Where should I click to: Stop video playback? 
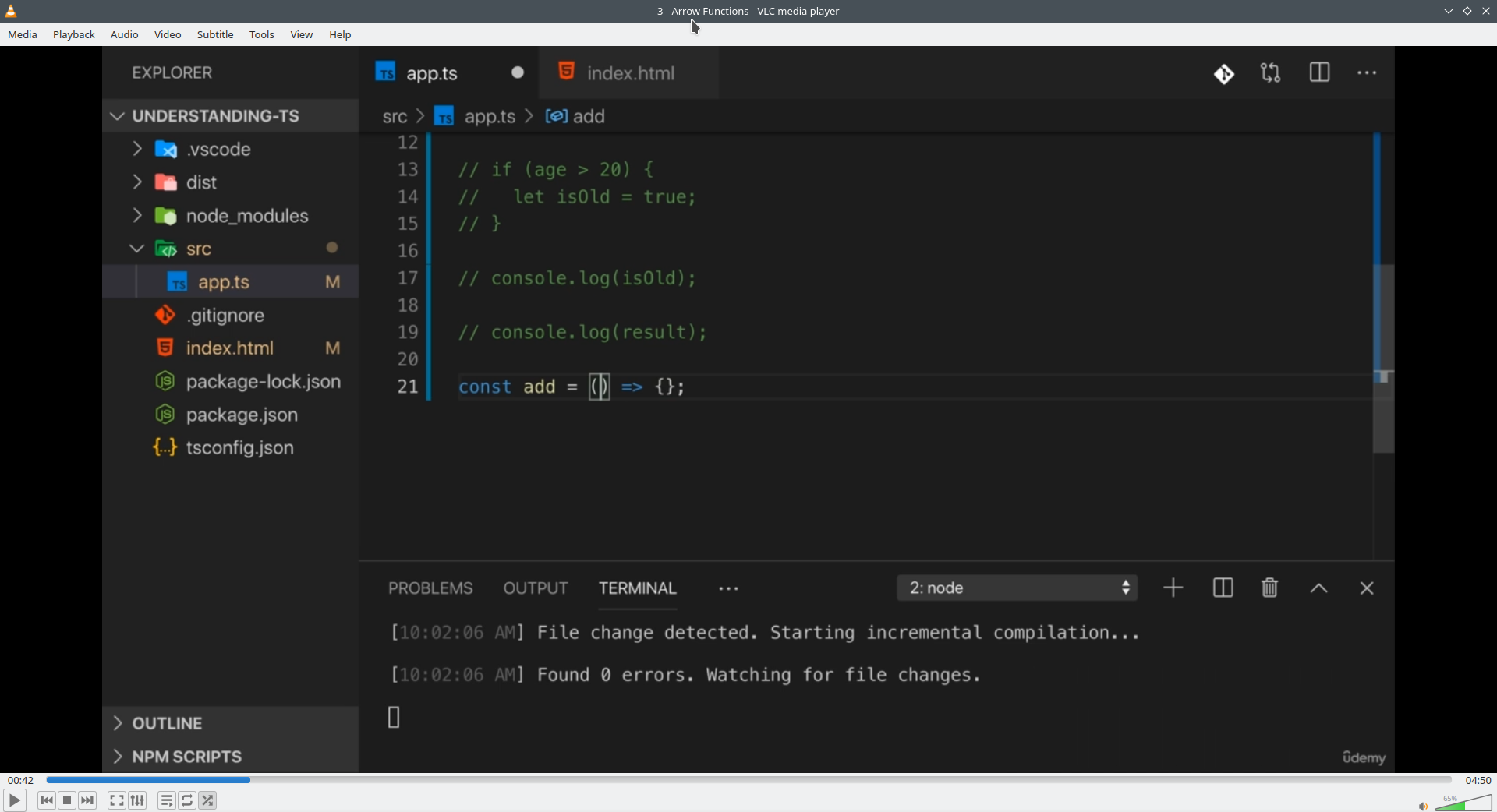[67, 800]
